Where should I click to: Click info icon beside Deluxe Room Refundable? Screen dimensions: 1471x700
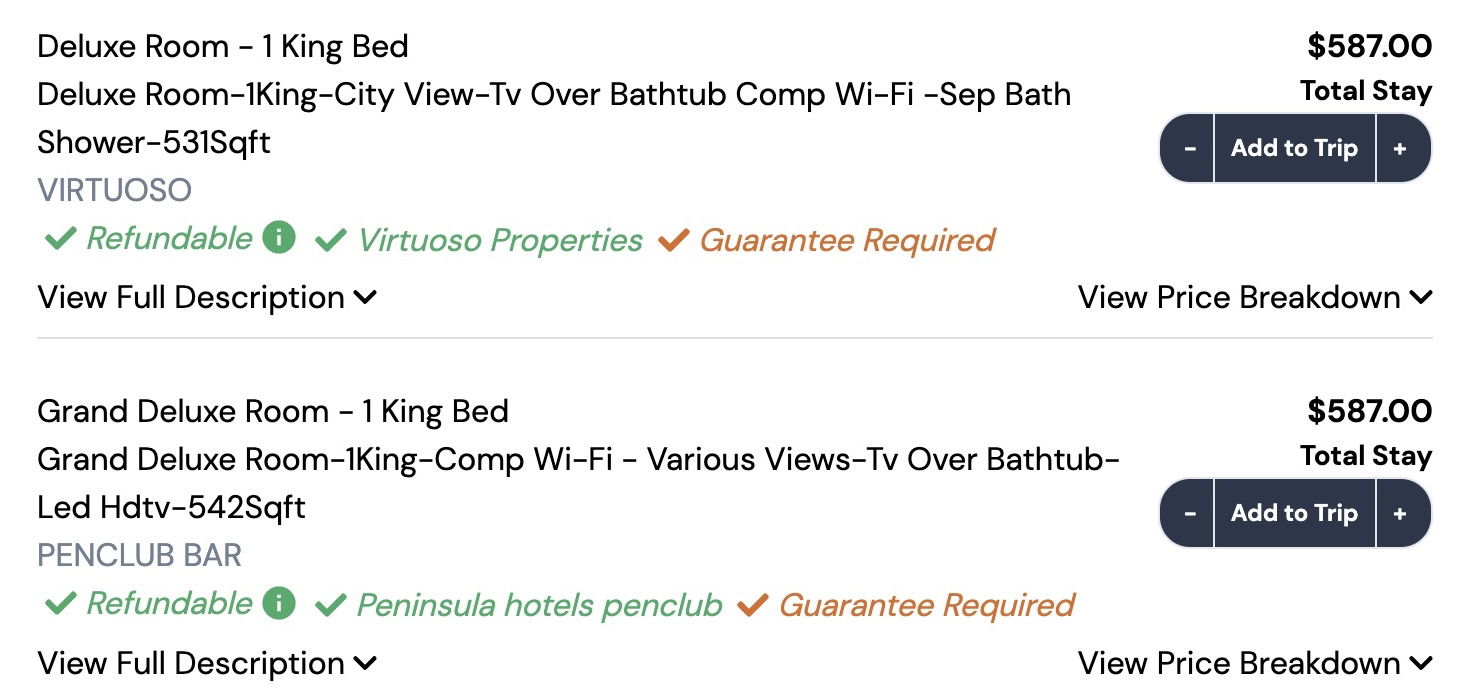click(279, 238)
